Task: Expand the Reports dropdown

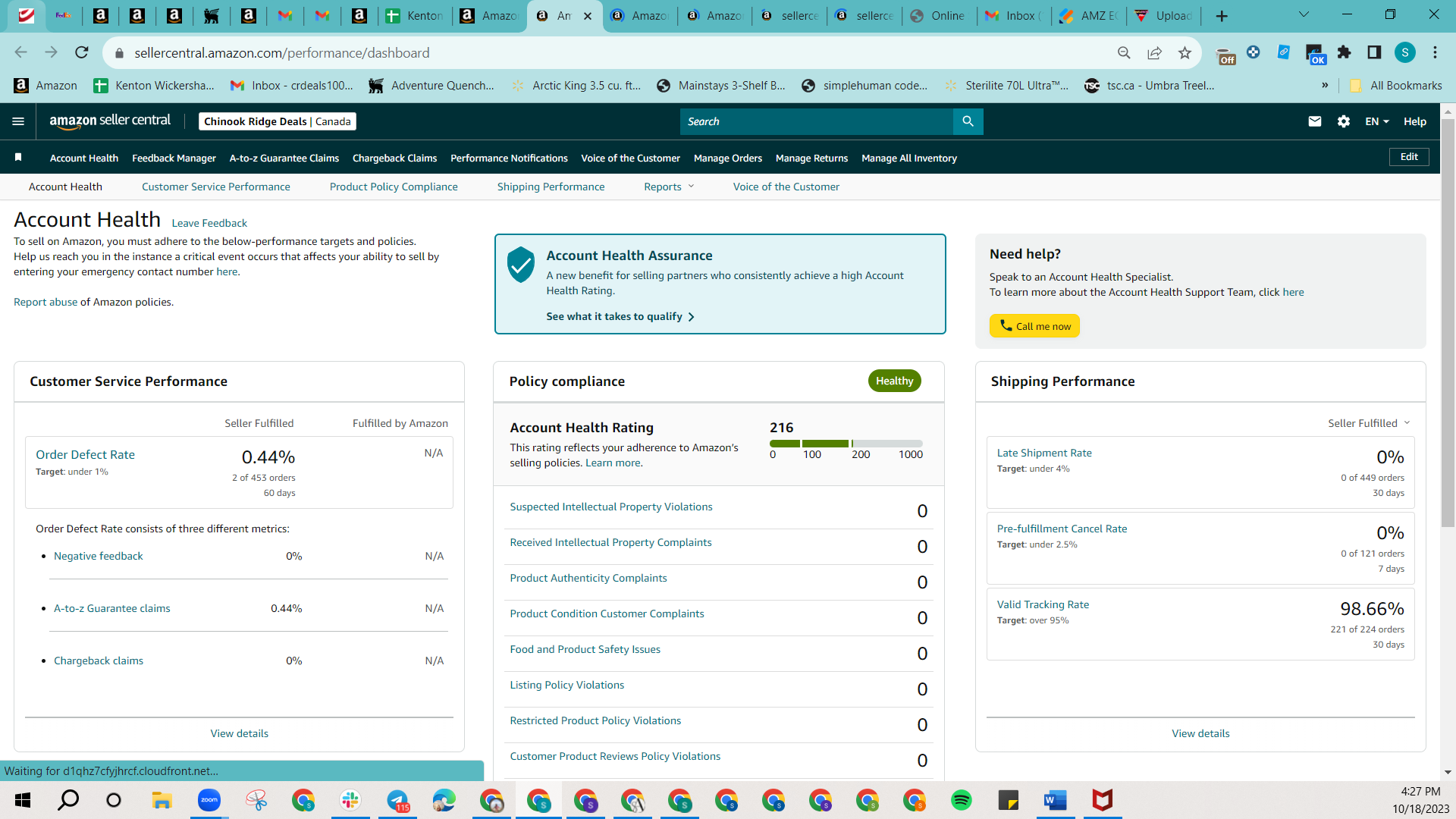Action: 669,187
